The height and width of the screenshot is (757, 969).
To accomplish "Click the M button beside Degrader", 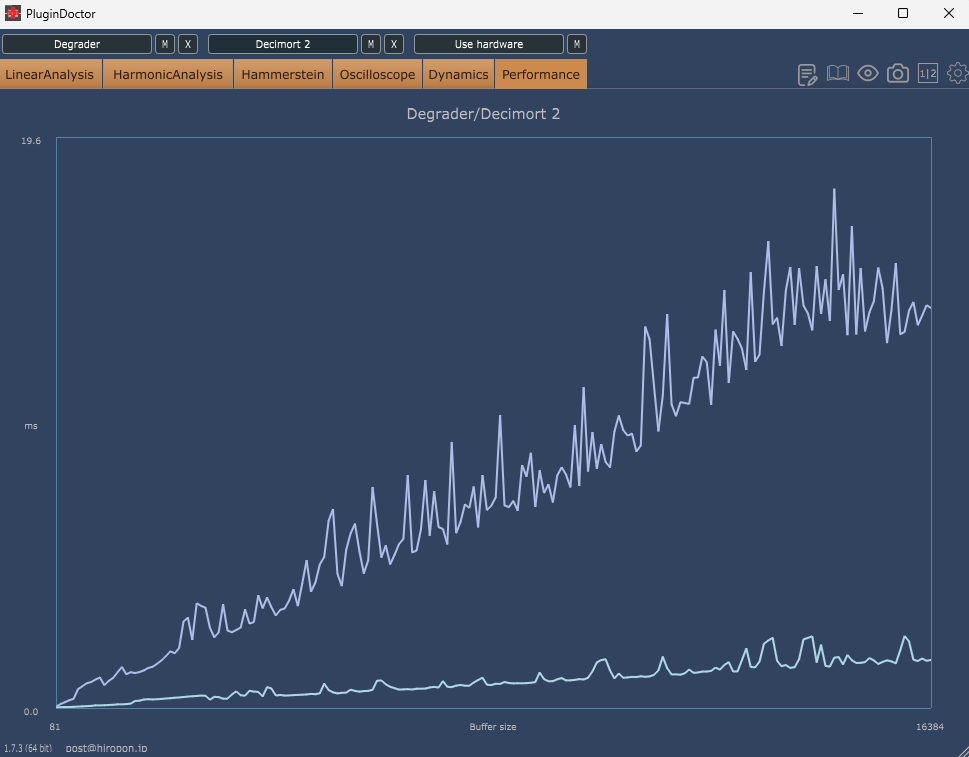I will click(x=164, y=44).
